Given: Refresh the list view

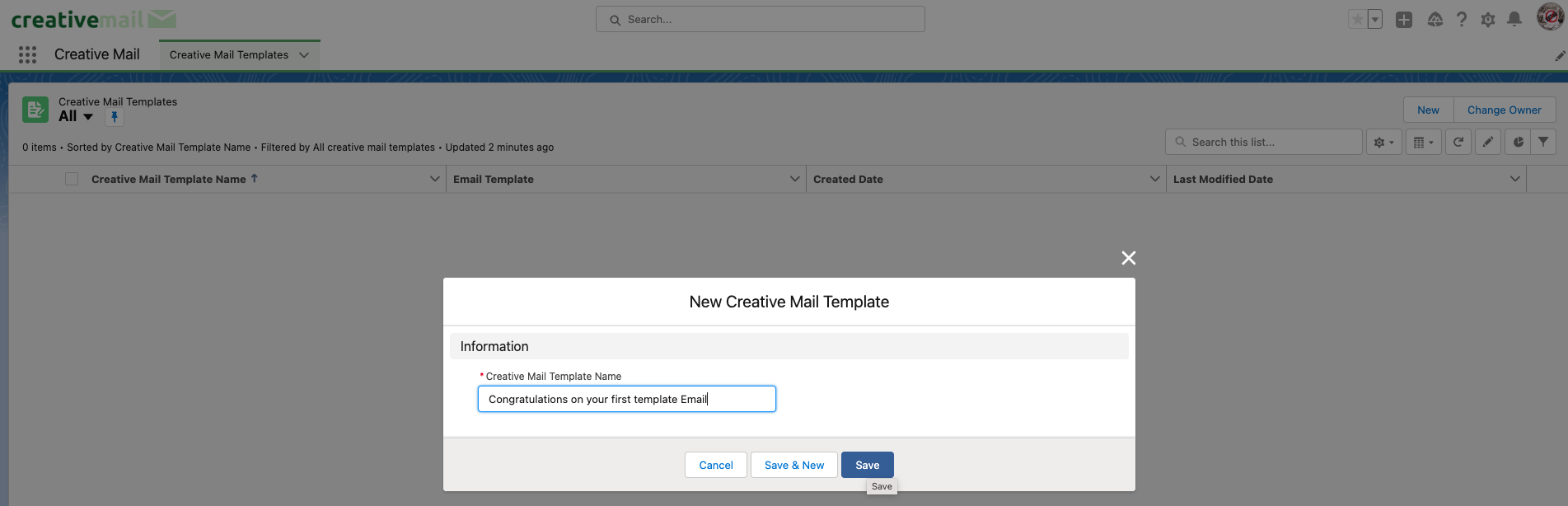Looking at the screenshot, I should pyautogui.click(x=1458, y=142).
